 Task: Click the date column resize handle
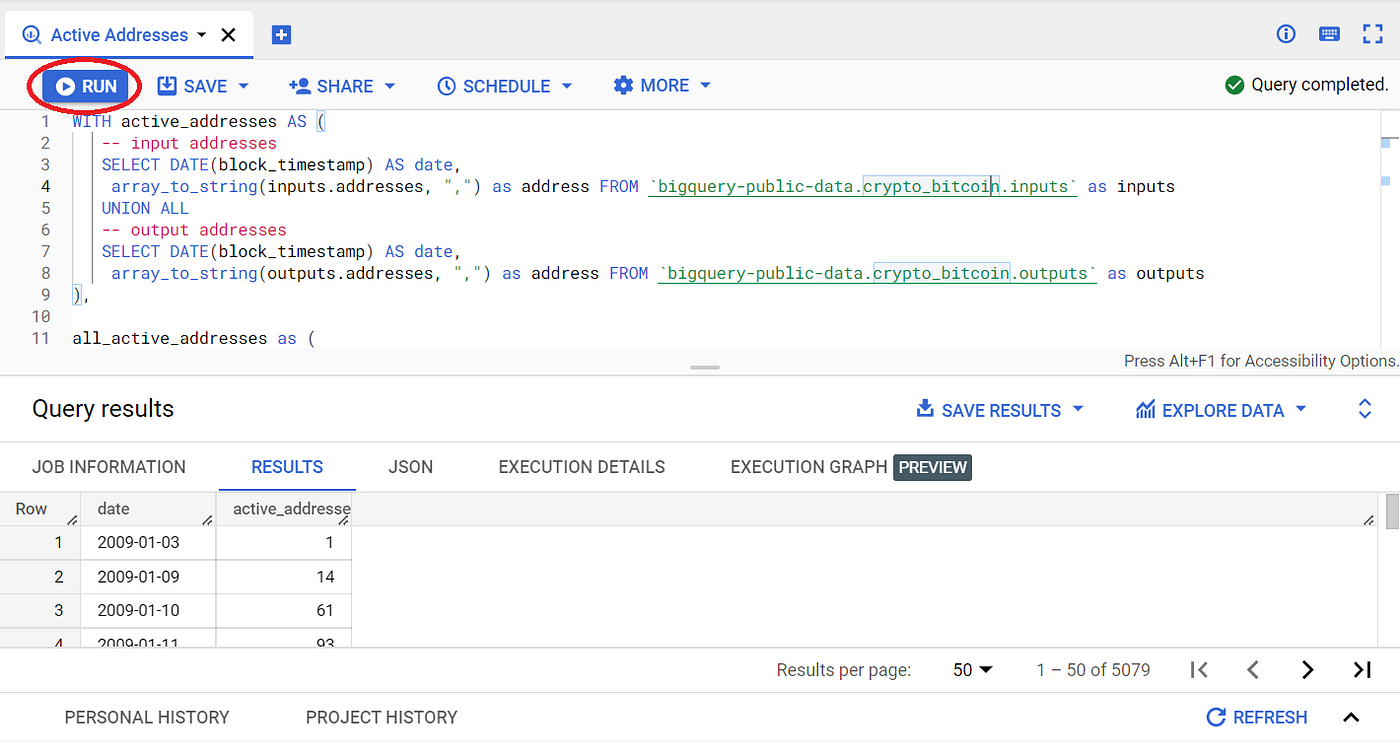209,519
